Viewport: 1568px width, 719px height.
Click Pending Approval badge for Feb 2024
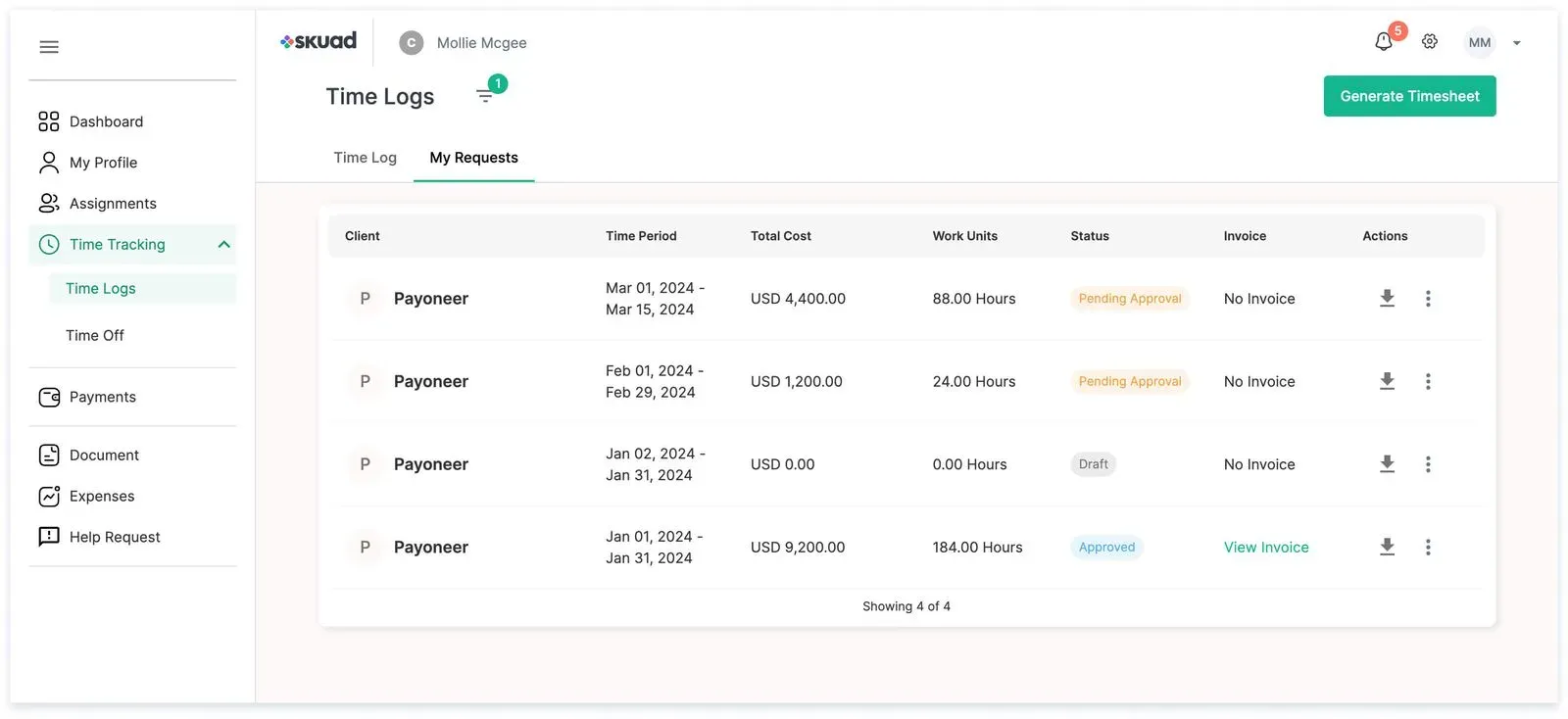pyautogui.click(x=1130, y=381)
